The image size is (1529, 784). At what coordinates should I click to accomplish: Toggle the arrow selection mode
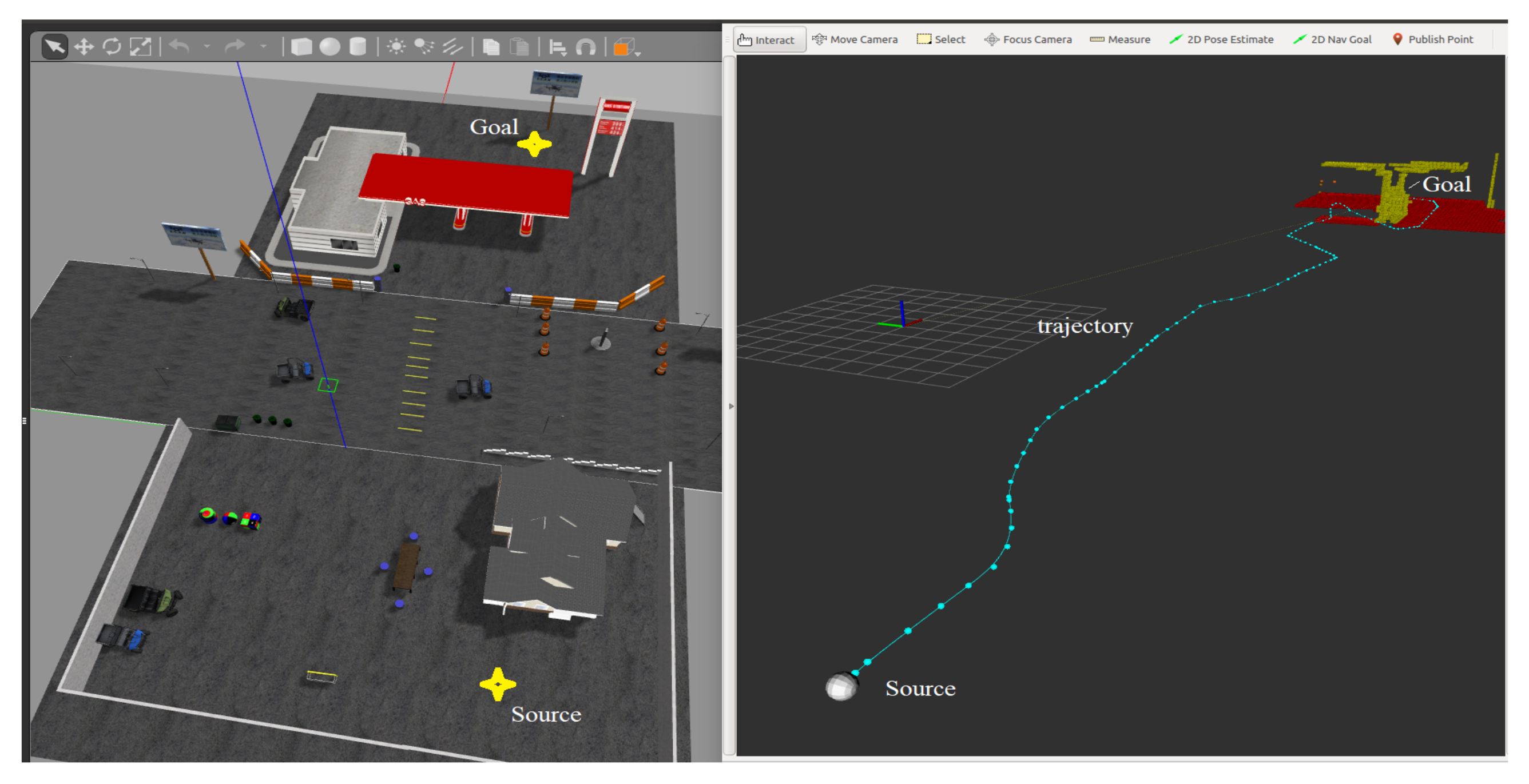click(54, 47)
